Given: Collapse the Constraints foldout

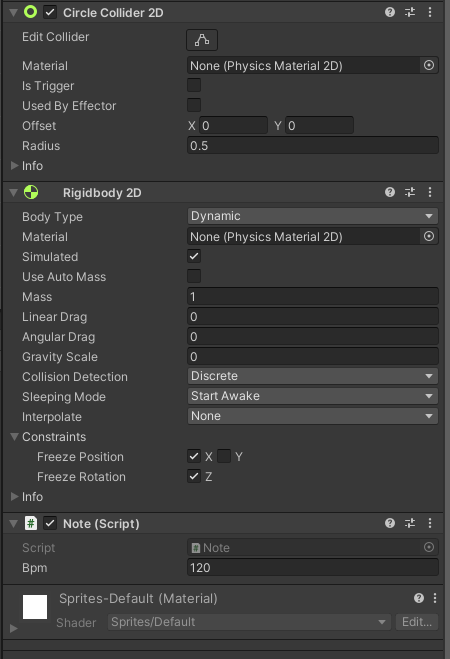Looking at the screenshot, I should click(x=14, y=437).
